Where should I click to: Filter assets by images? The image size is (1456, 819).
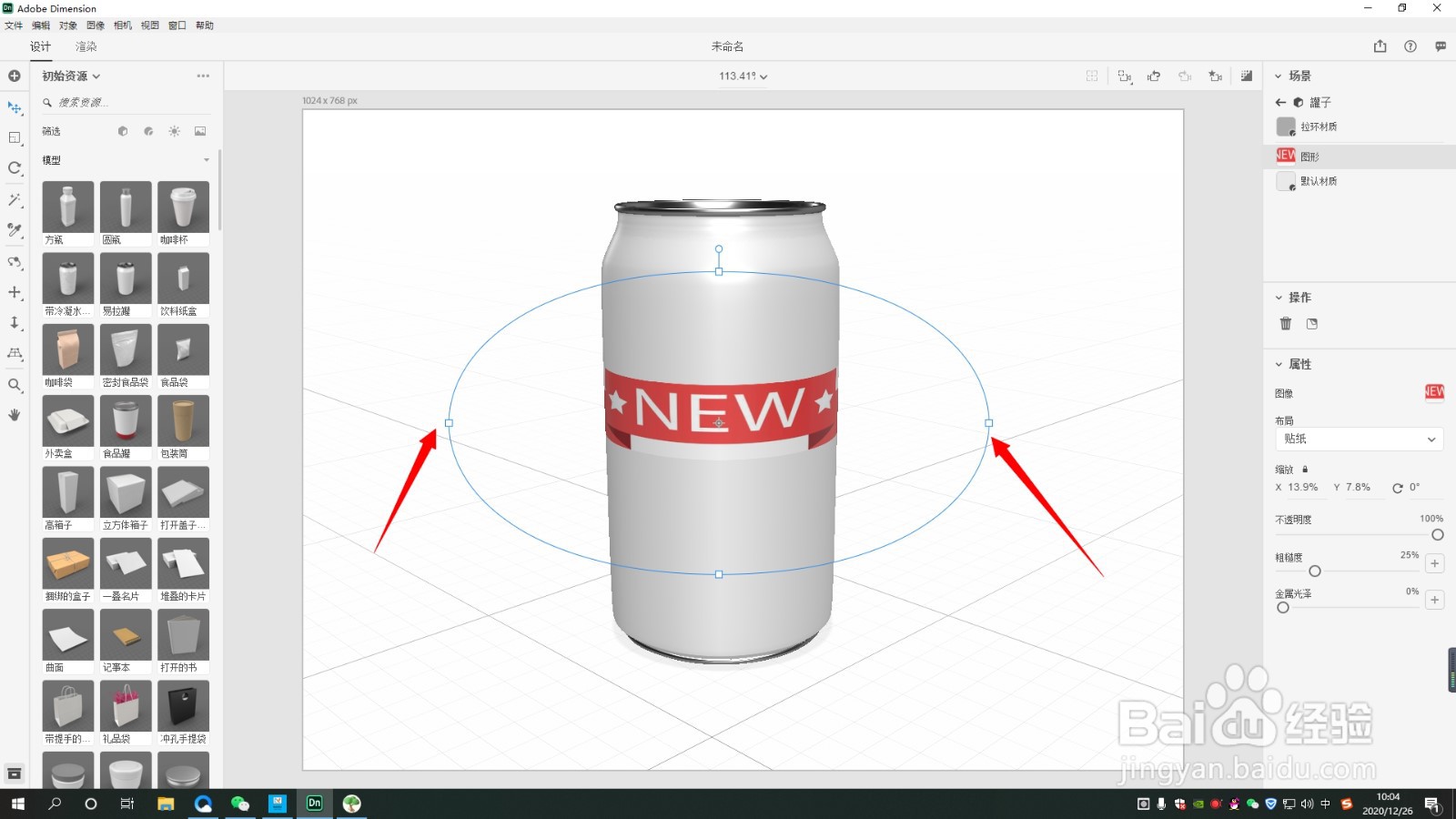tap(200, 131)
